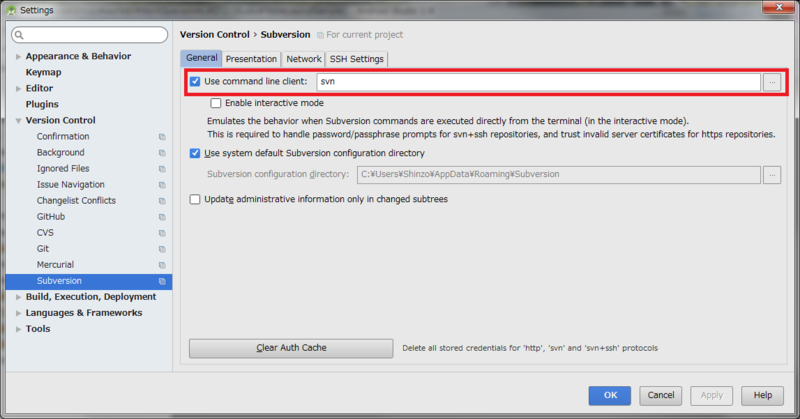Select Keymap in settings tree
This screenshot has height=419, width=800.
43,72
